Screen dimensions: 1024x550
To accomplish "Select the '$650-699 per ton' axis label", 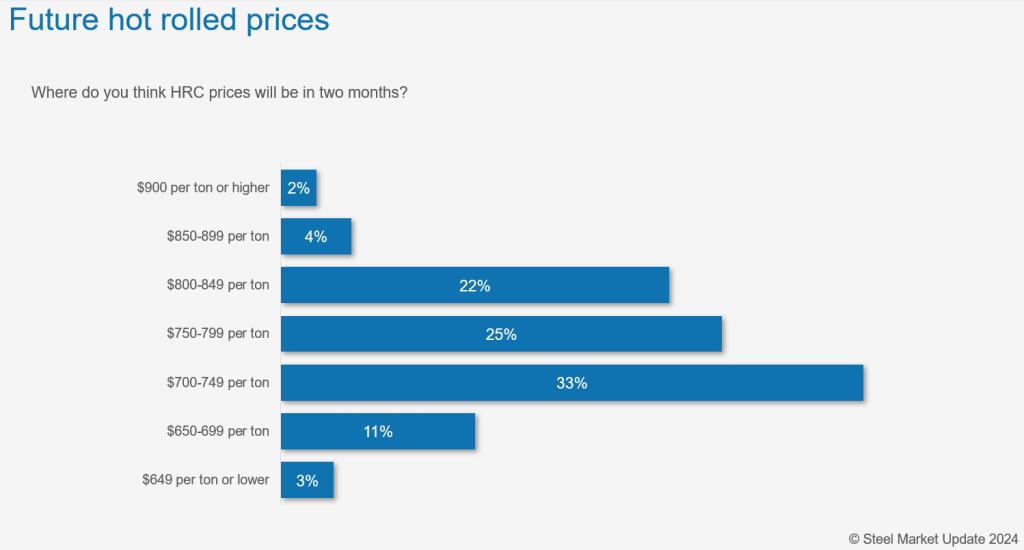I will coord(218,432).
